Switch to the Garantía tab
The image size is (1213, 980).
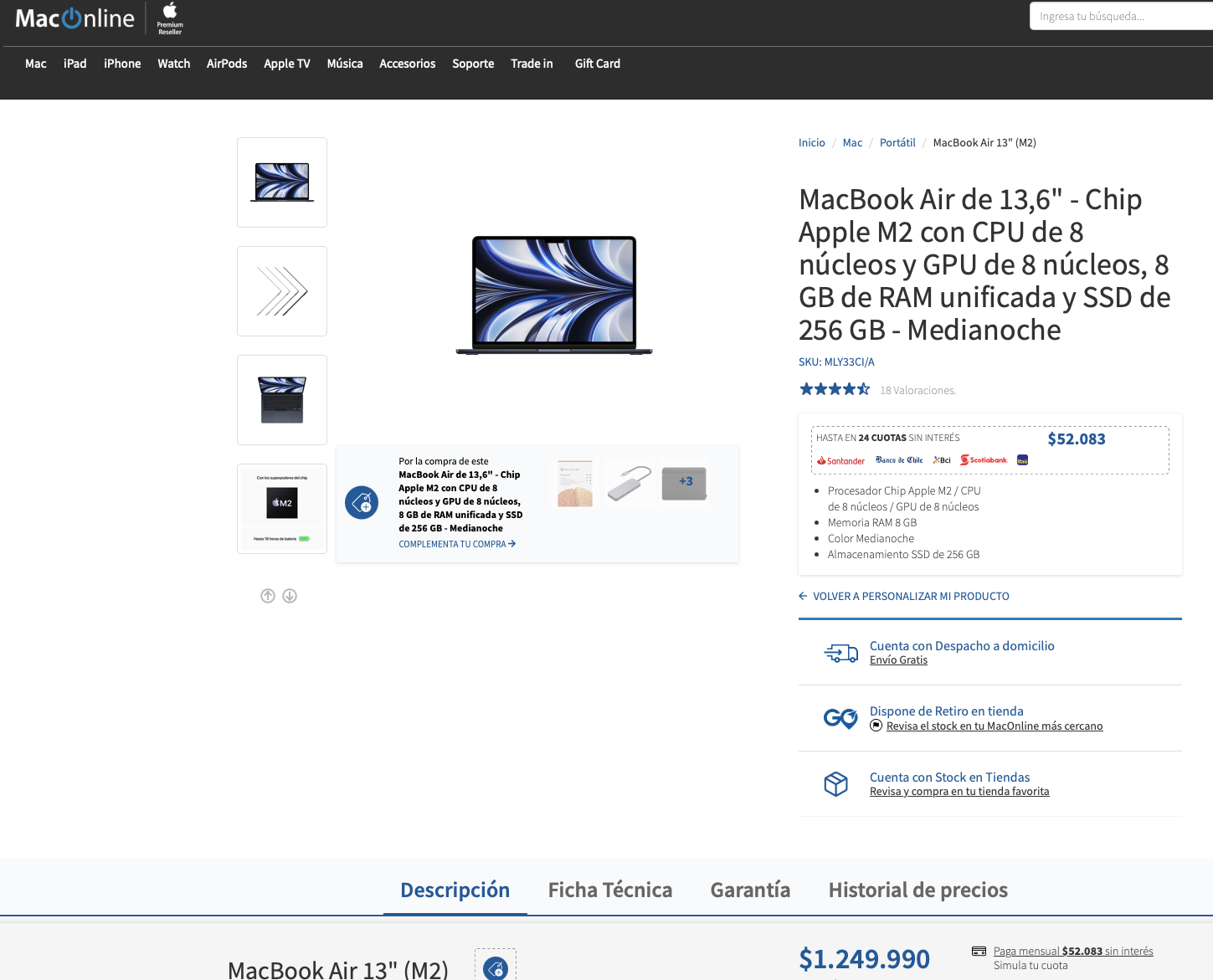point(751,890)
